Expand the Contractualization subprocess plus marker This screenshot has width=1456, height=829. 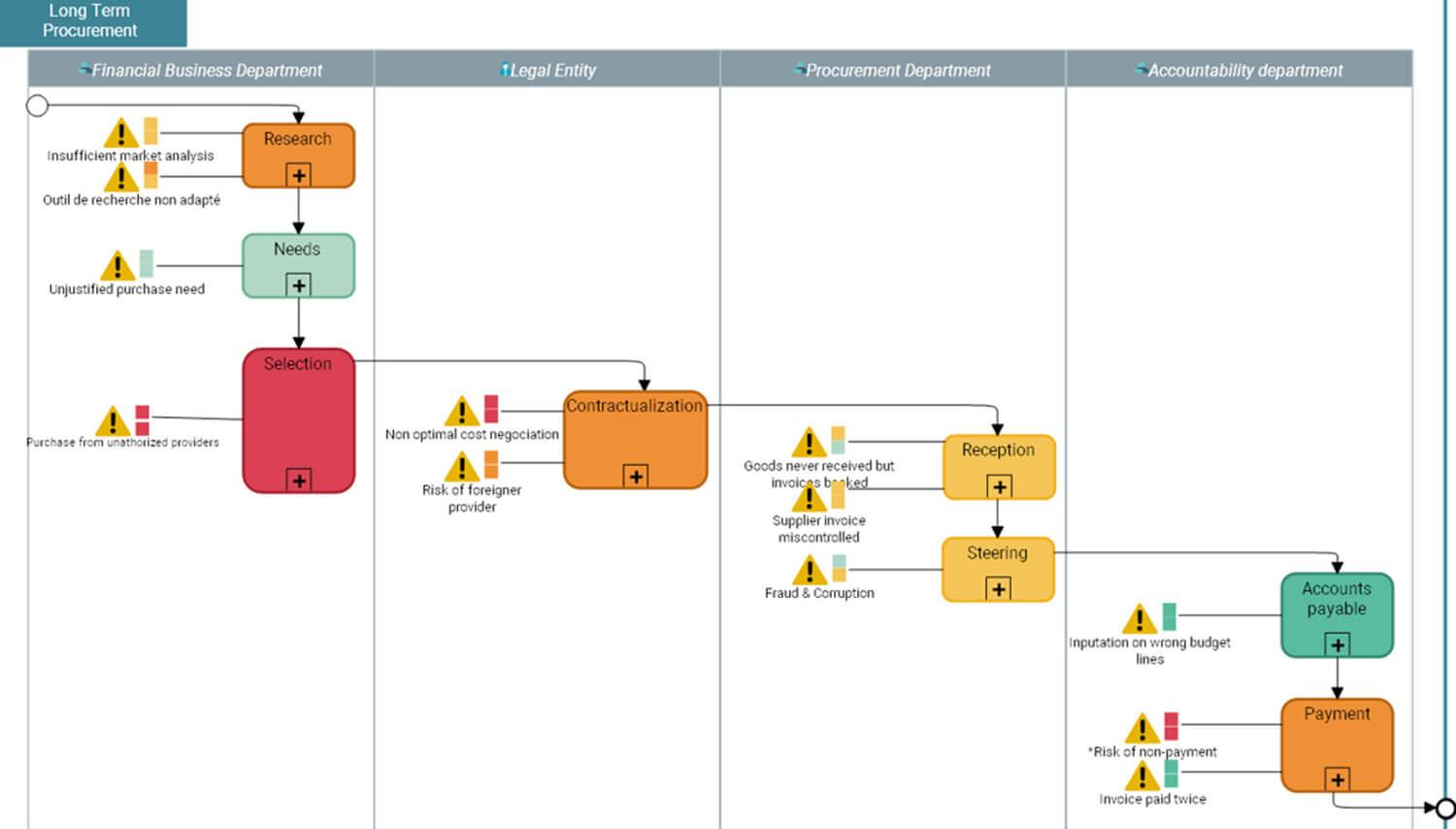pyautogui.click(x=636, y=477)
